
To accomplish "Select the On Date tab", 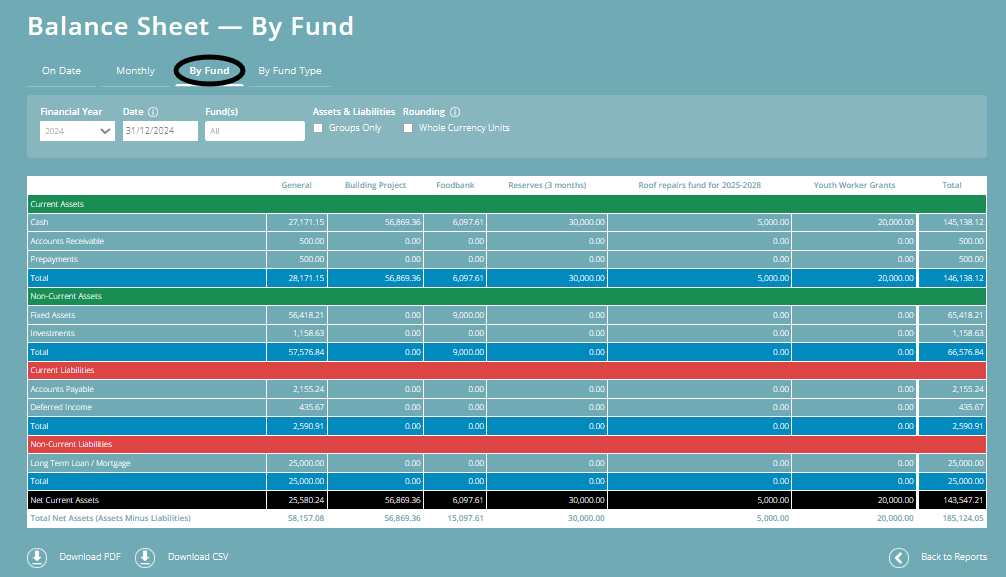I will [x=61, y=71].
